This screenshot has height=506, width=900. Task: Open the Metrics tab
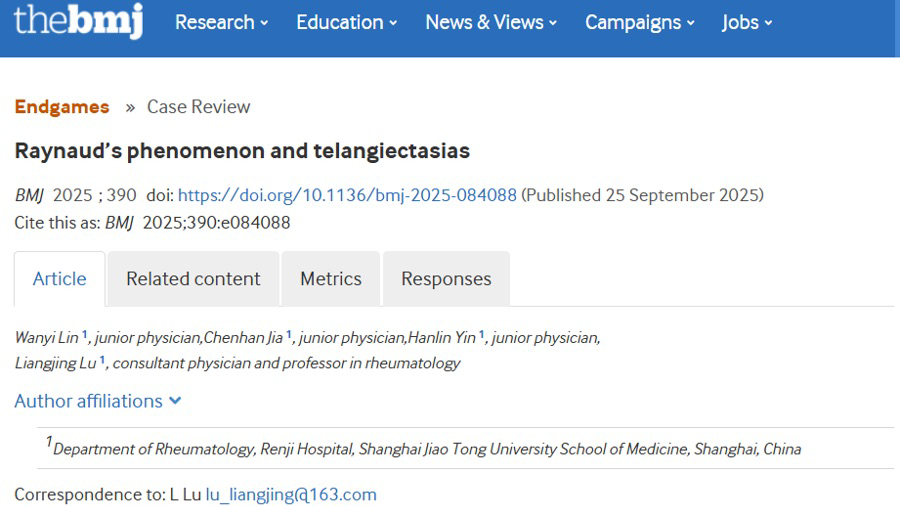pyautogui.click(x=331, y=279)
